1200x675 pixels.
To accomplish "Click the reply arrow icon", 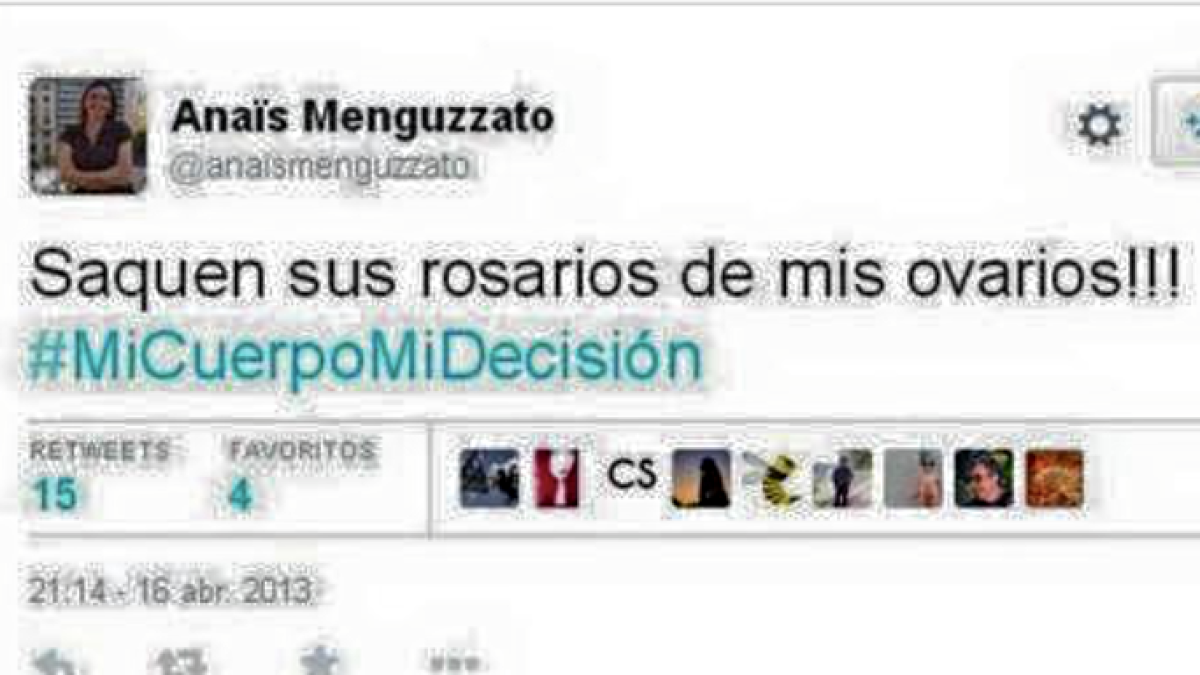I will 58,663.
